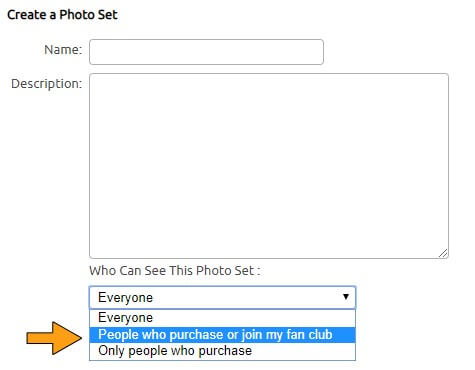475x370 pixels.
Task: Click the Name: label
Action: point(63,50)
